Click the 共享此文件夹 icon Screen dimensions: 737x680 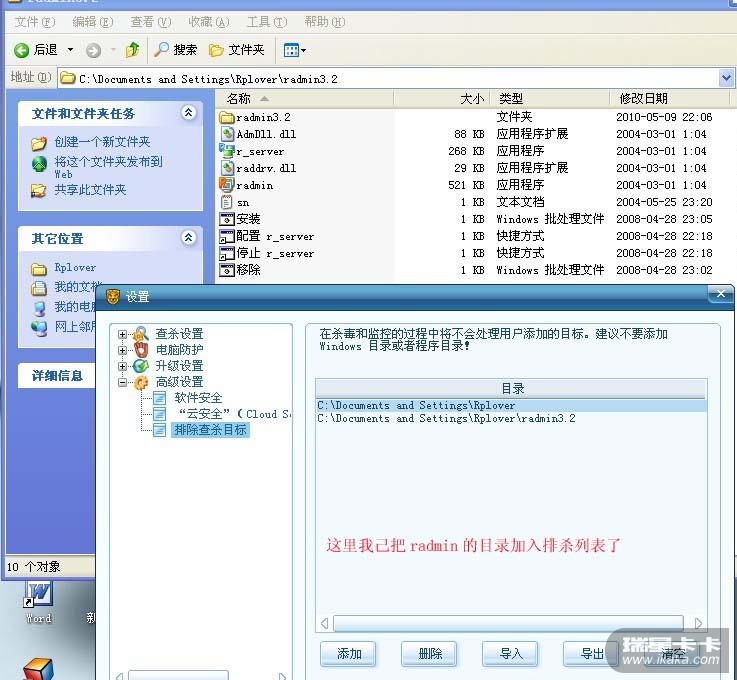pyautogui.click(x=39, y=190)
